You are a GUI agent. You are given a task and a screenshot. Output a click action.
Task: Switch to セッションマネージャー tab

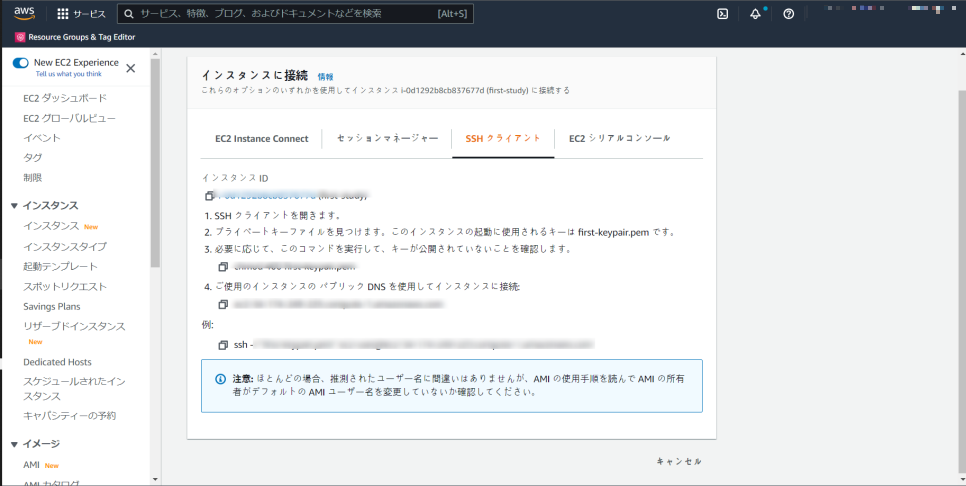[388, 139]
